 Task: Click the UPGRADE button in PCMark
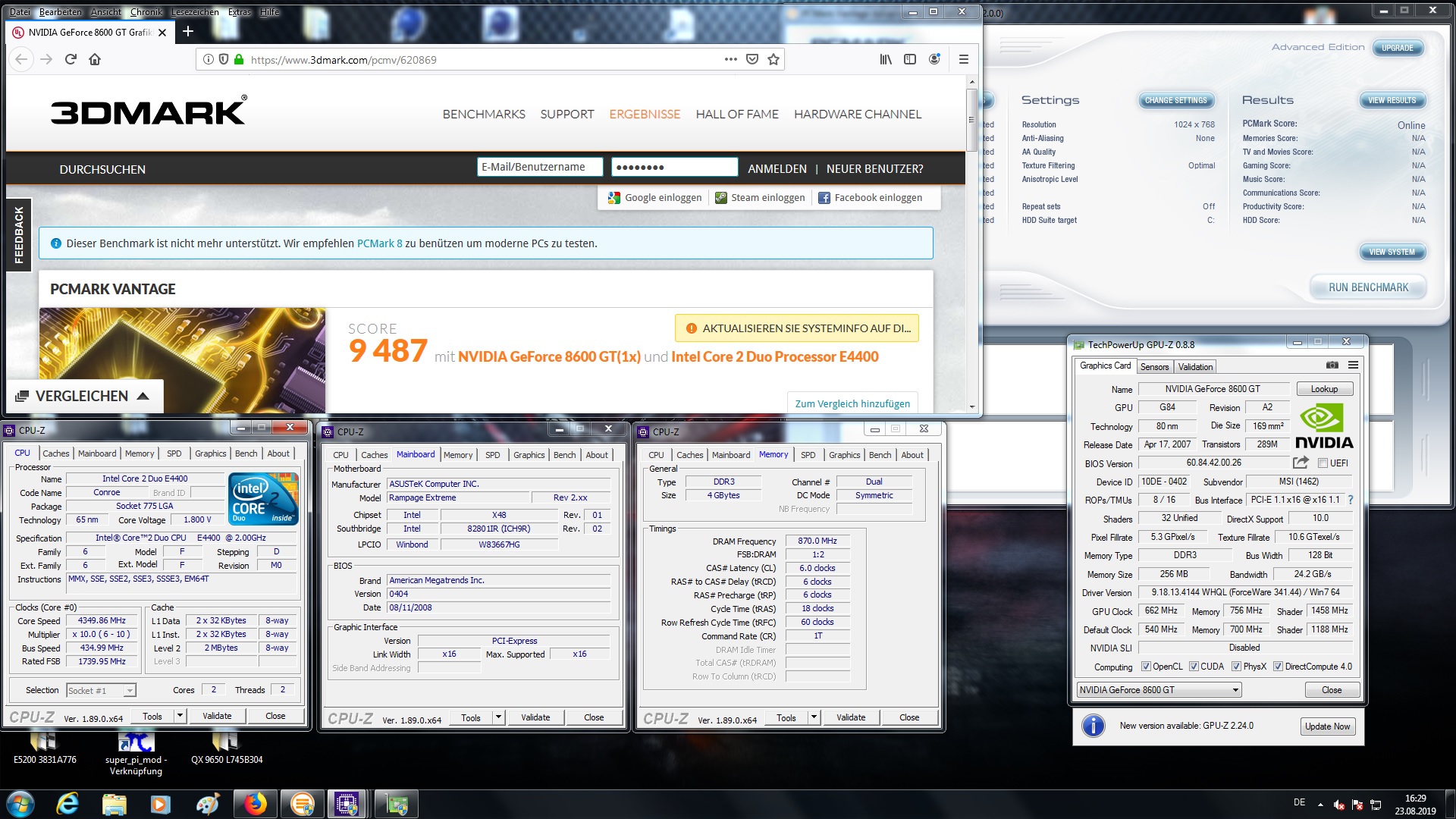tap(1397, 48)
